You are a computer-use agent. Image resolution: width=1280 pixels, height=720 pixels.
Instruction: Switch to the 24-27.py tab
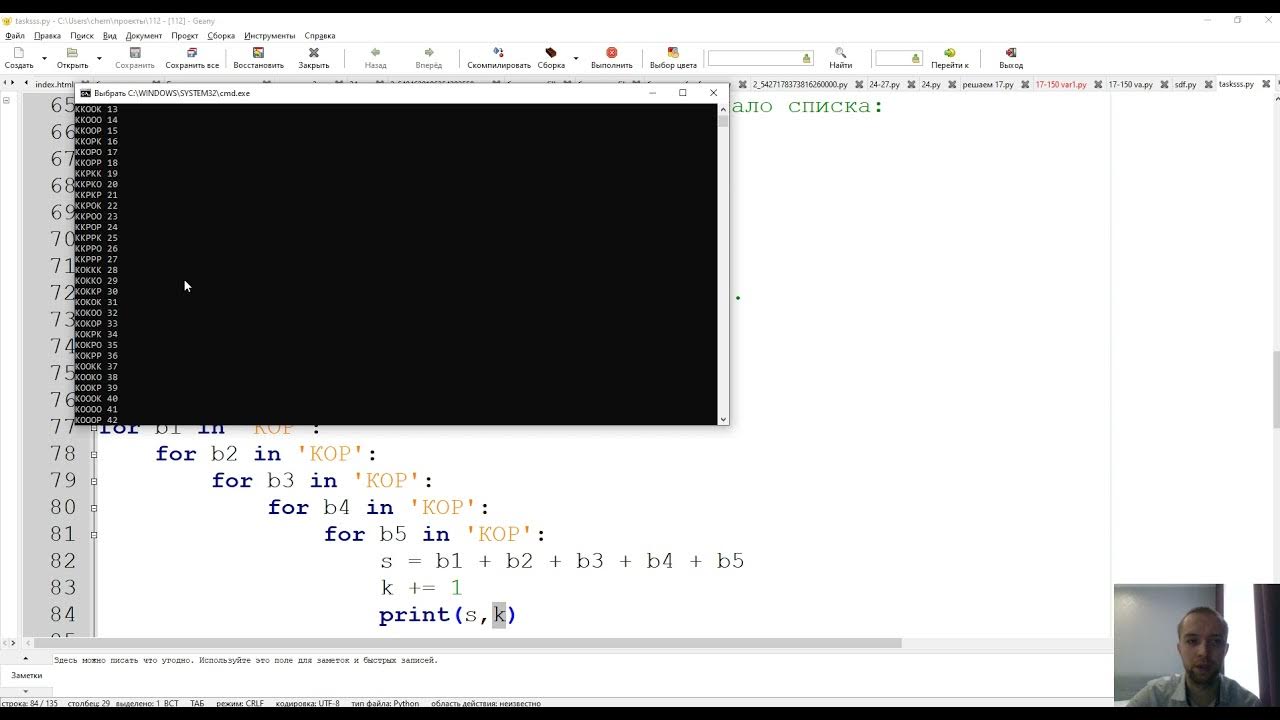(x=885, y=85)
